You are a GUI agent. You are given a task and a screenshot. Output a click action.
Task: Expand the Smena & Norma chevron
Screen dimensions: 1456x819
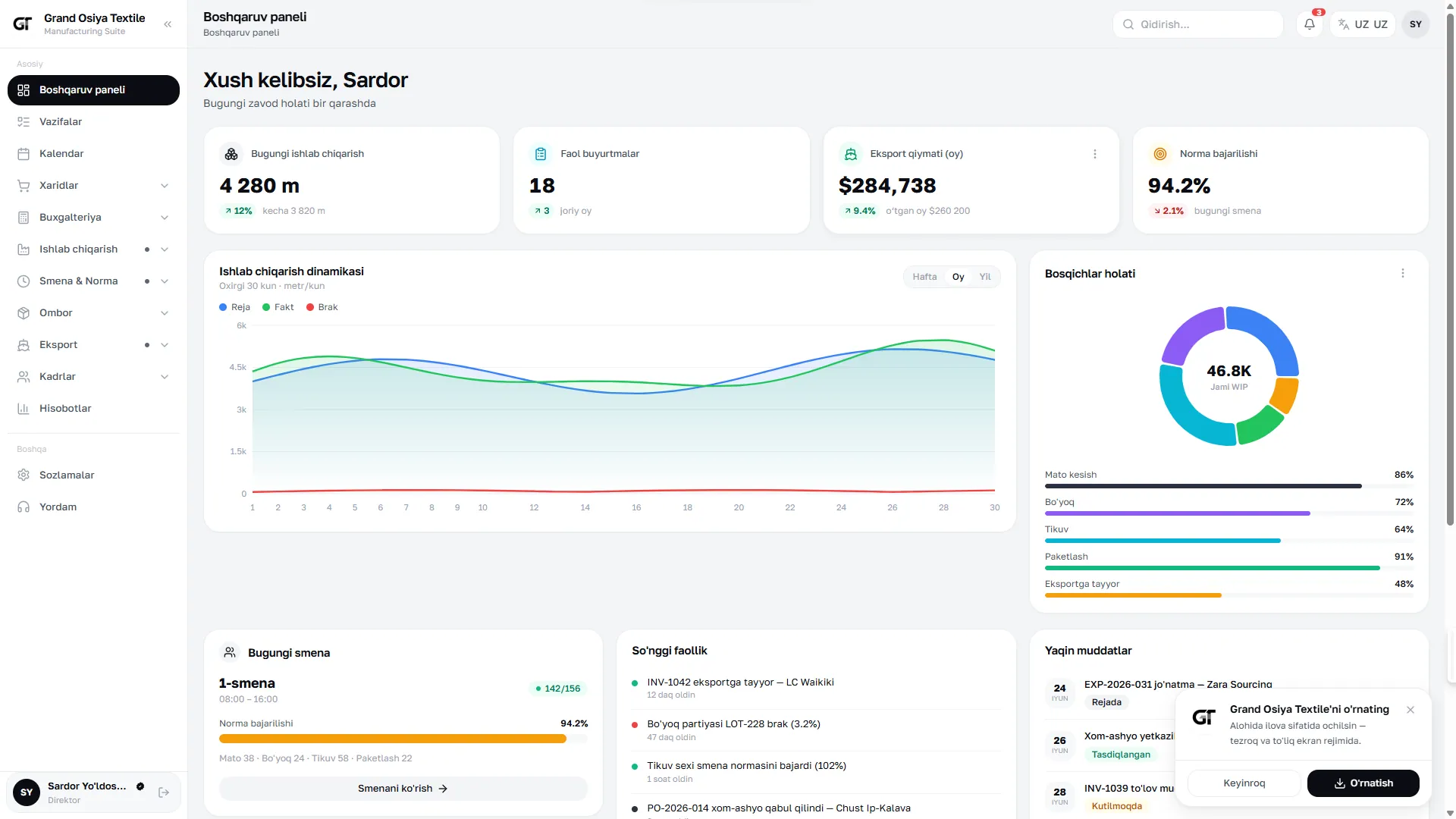(x=164, y=281)
